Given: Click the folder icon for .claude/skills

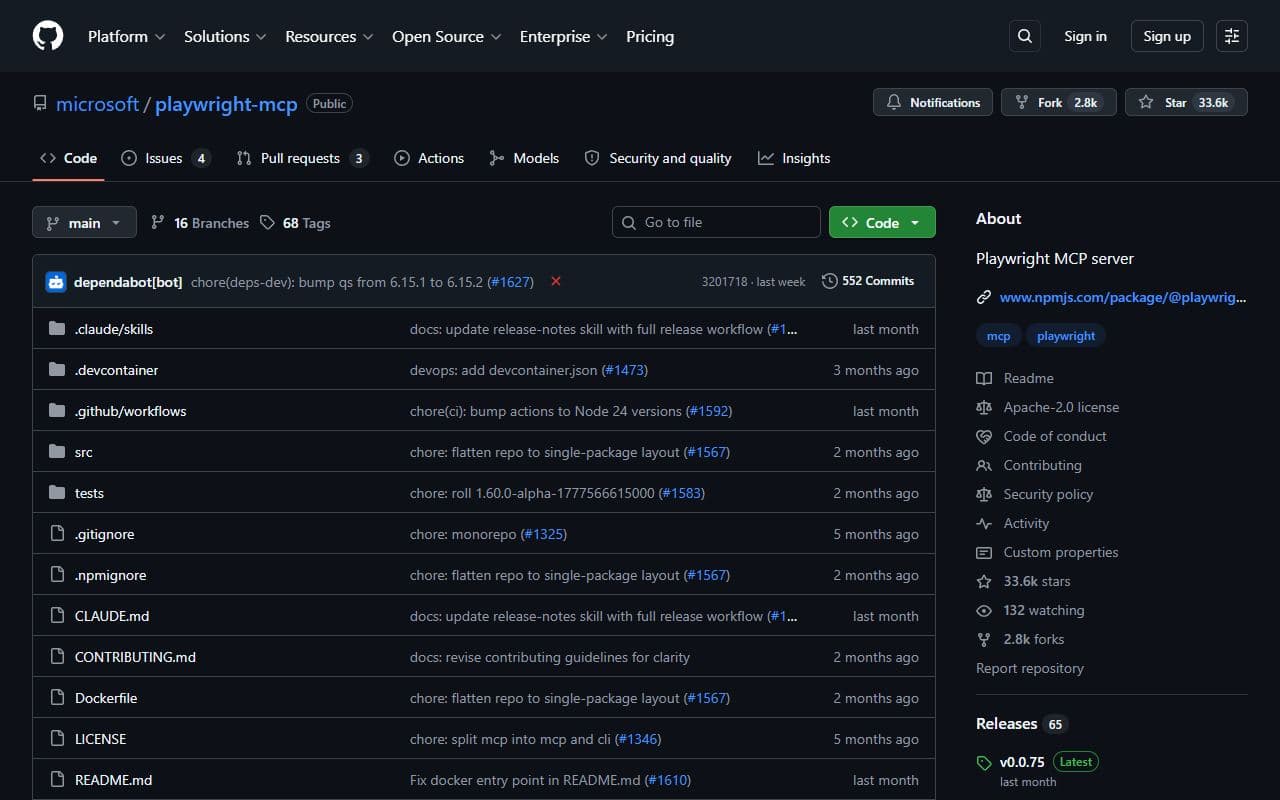Looking at the screenshot, I should 57,329.
